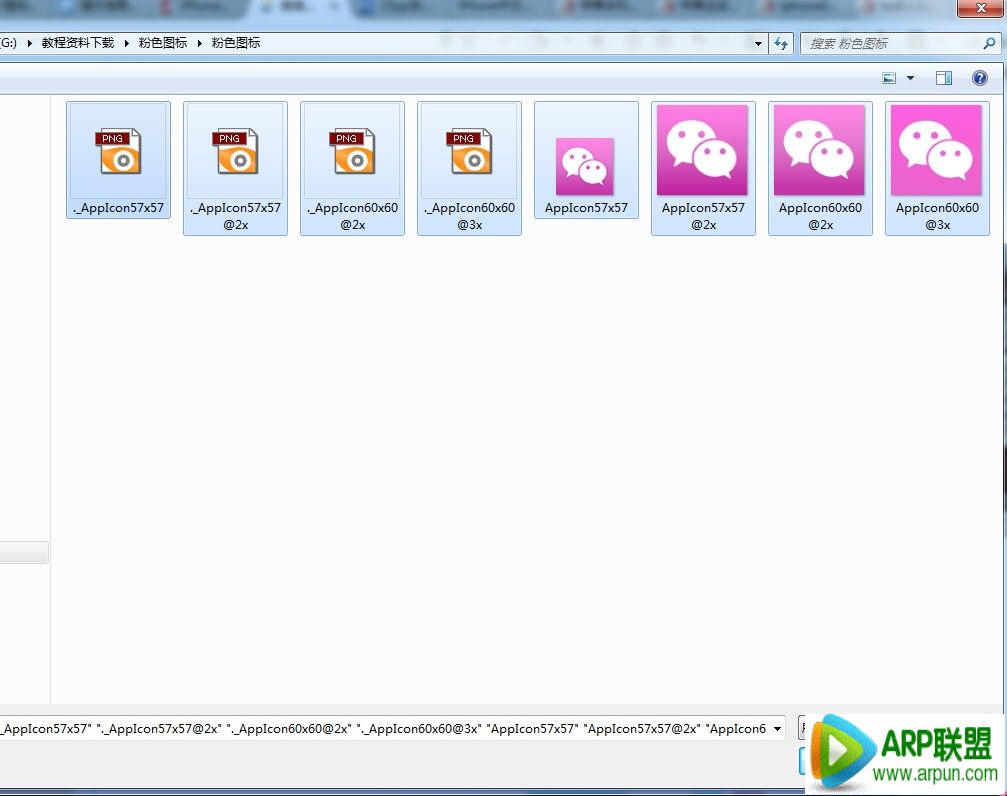Toggle the preview pane button
Image resolution: width=1007 pixels, height=796 pixels.
coord(943,78)
